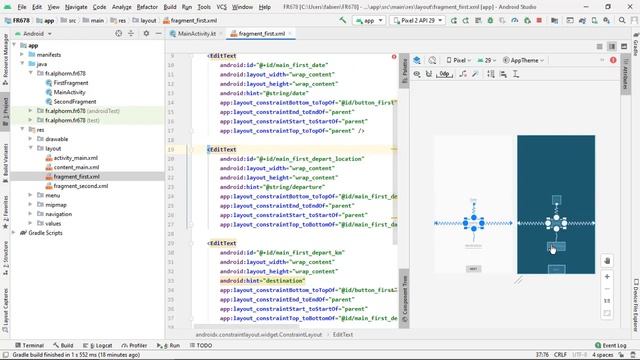
Task: Click the red Stop button
Action: (539, 20)
